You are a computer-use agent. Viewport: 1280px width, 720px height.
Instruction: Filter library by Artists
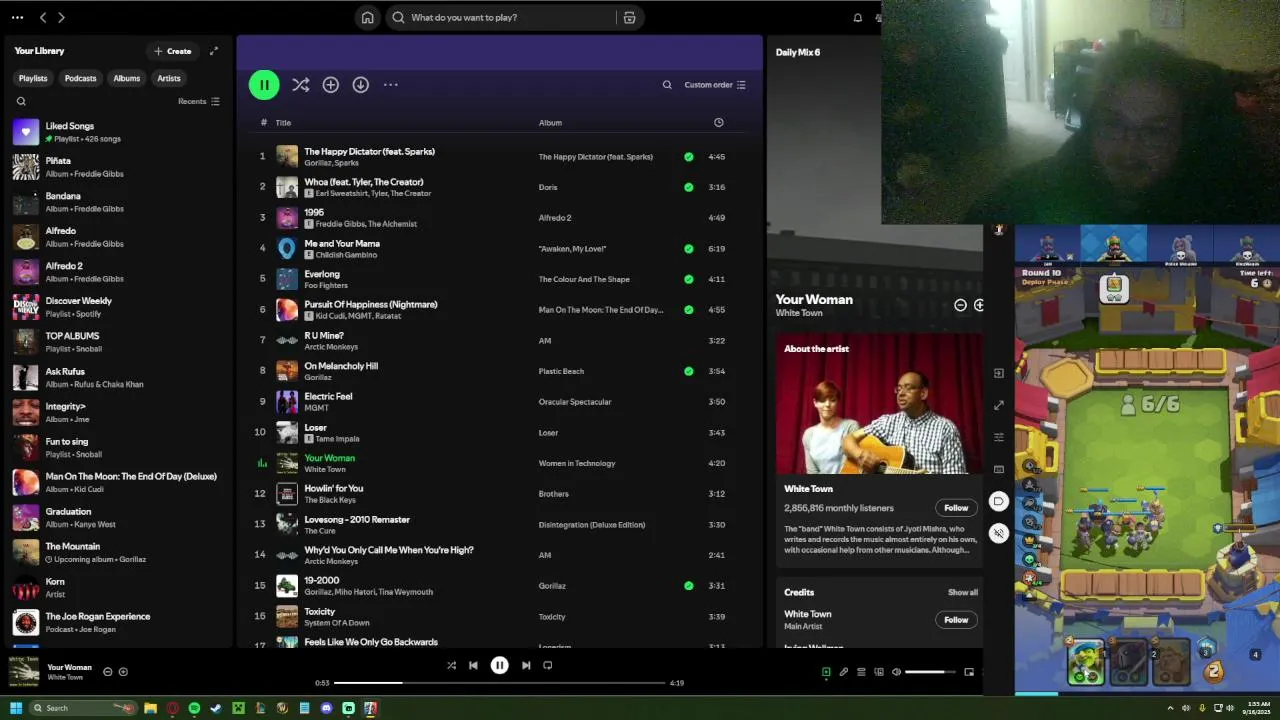(x=169, y=78)
